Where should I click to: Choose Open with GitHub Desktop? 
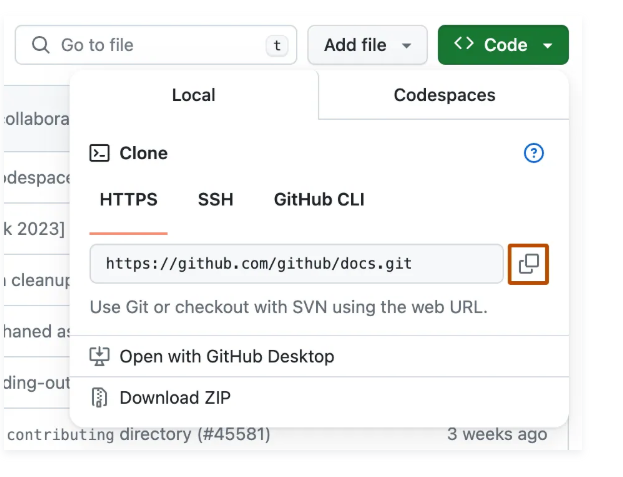coord(227,356)
